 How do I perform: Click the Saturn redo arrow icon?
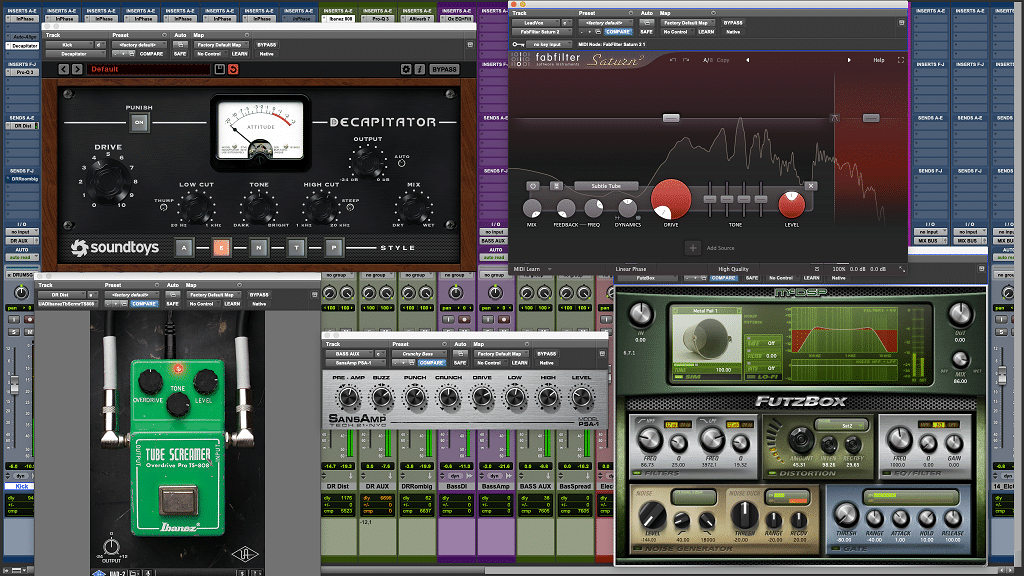686,60
